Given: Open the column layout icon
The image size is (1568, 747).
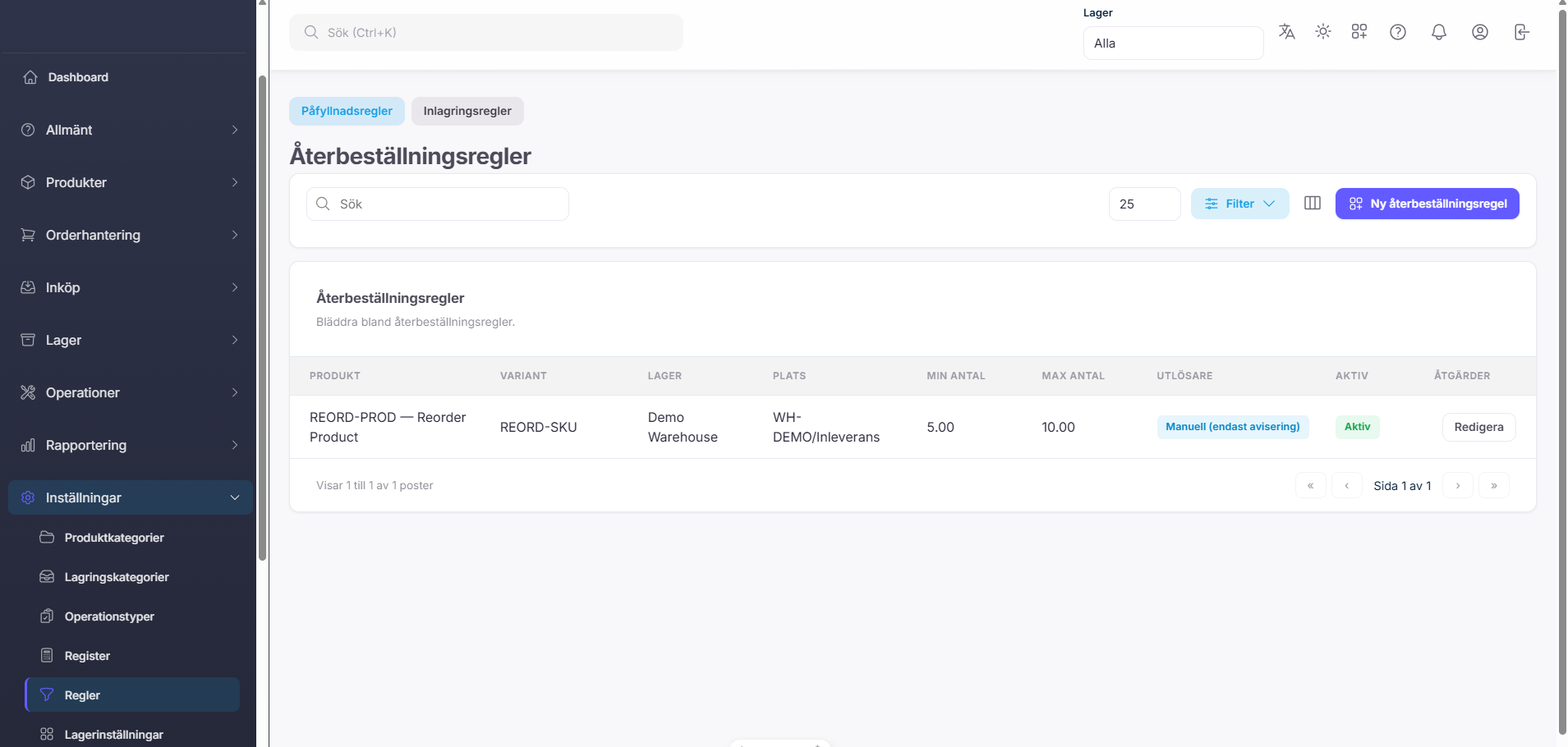Looking at the screenshot, I should (1313, 203).
